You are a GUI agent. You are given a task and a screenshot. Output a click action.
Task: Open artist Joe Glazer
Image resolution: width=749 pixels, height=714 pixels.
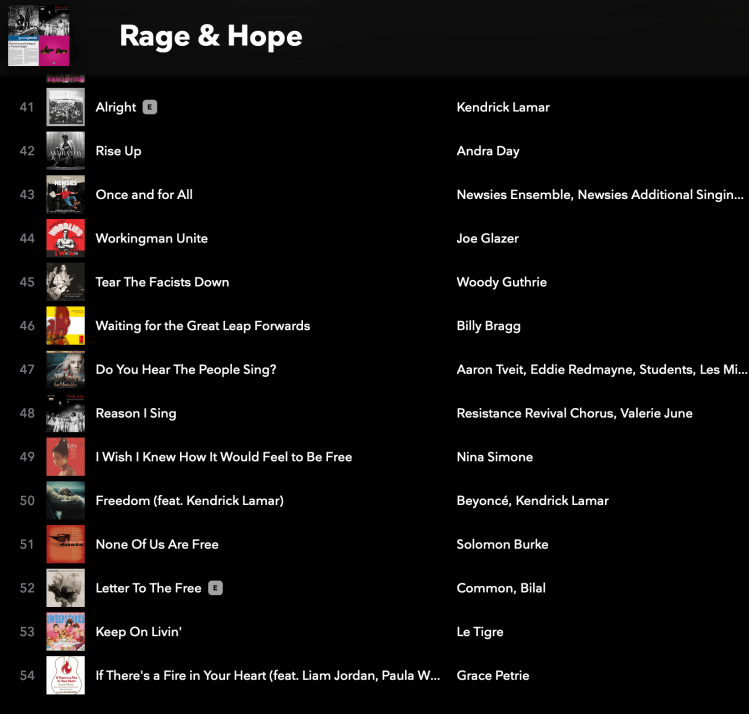tap(488, 238)
